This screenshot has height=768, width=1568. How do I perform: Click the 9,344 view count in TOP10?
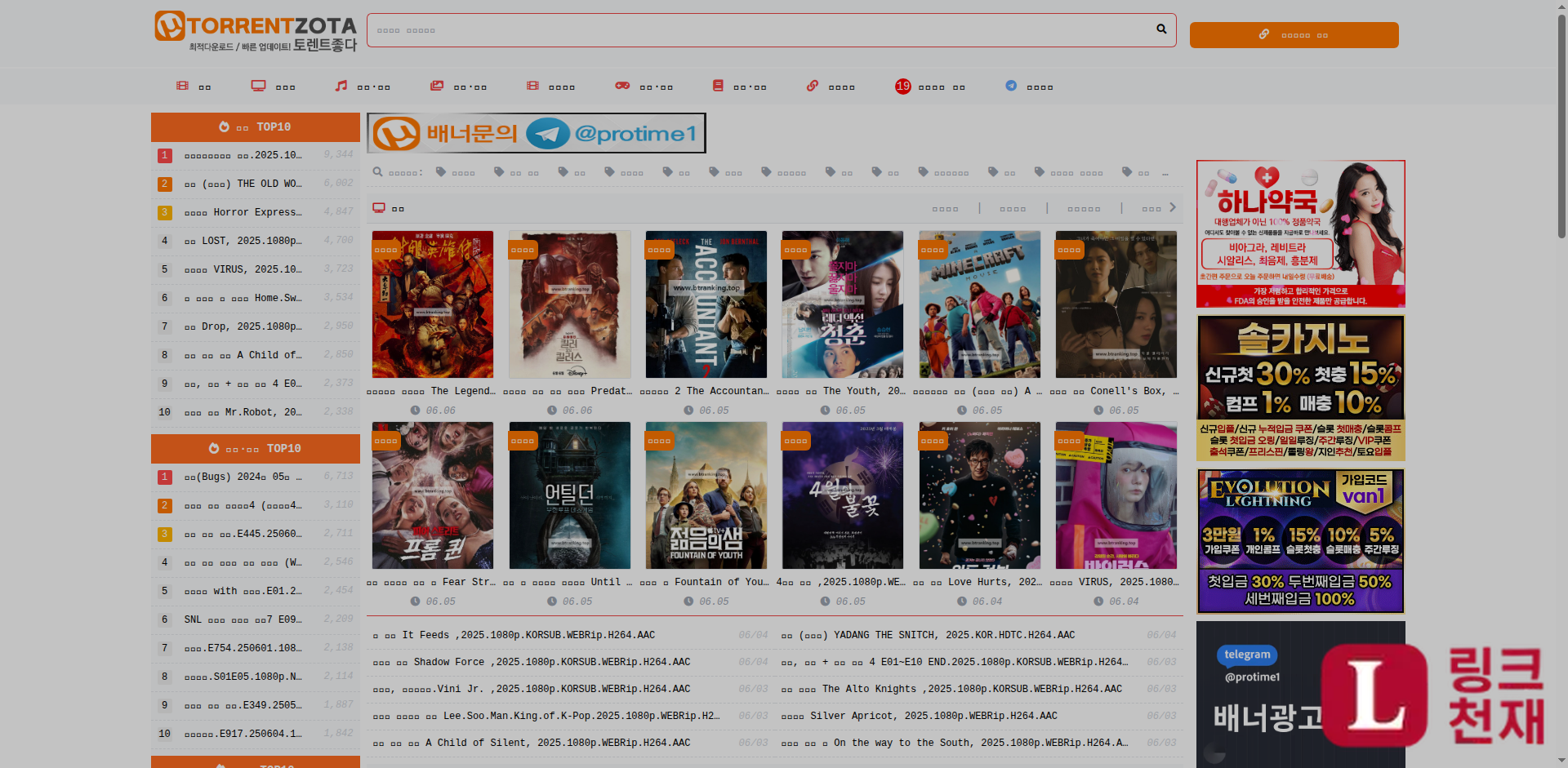coord(338,154)
